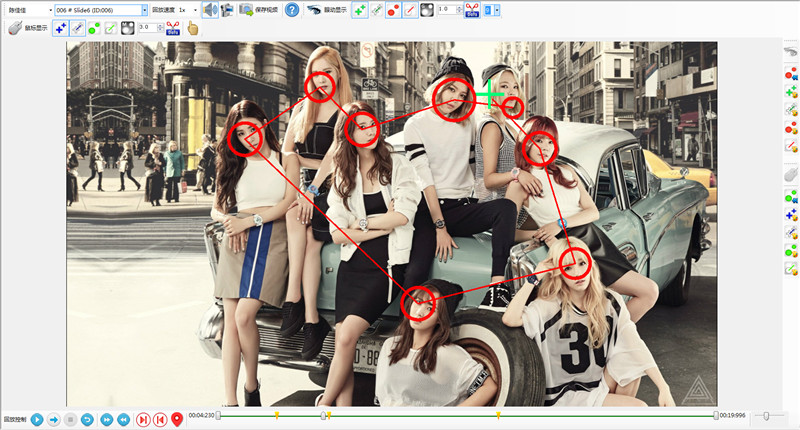Toggle green line icon in the 鼠标显示 toolbar
800x430 pixels.
(111, 28)
